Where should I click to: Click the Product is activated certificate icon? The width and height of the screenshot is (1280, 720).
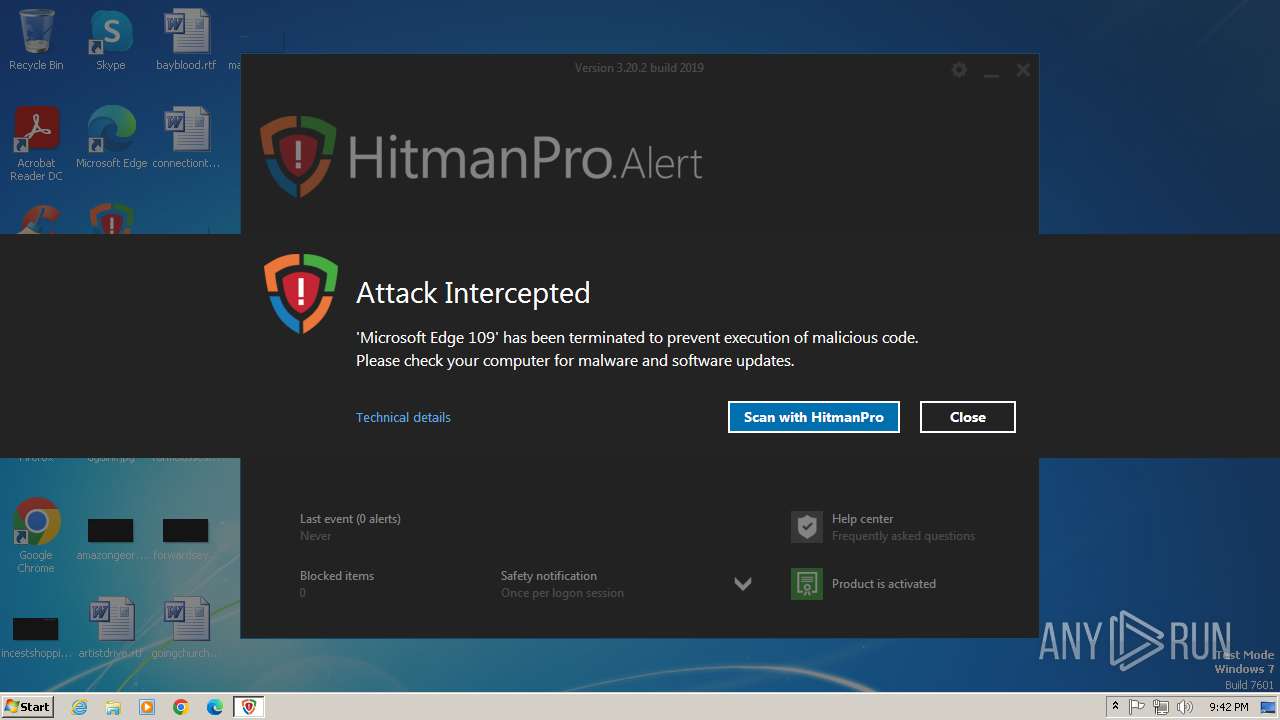coord(807,584)
